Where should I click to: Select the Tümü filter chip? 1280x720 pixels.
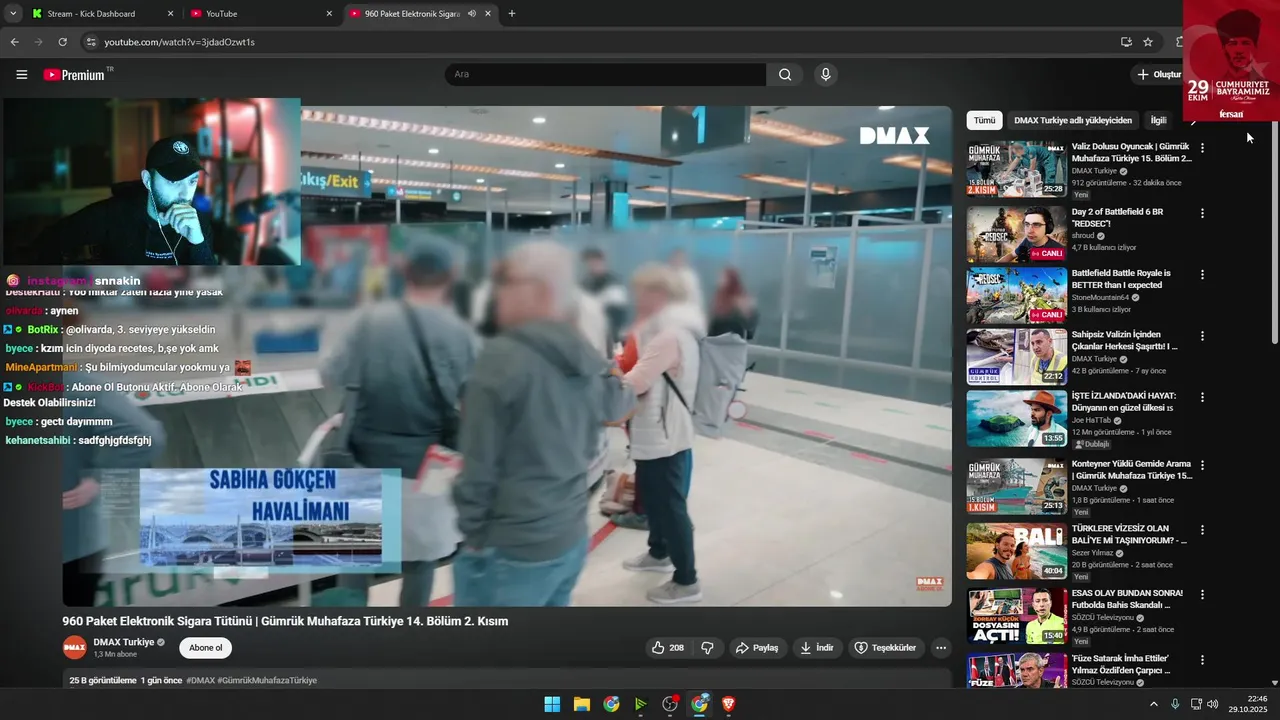[984, 120]
